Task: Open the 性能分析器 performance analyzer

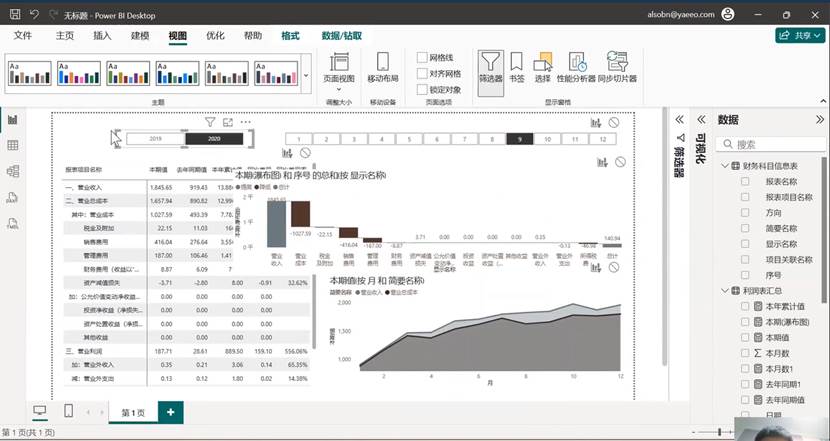Action: [x=576, y=67]
